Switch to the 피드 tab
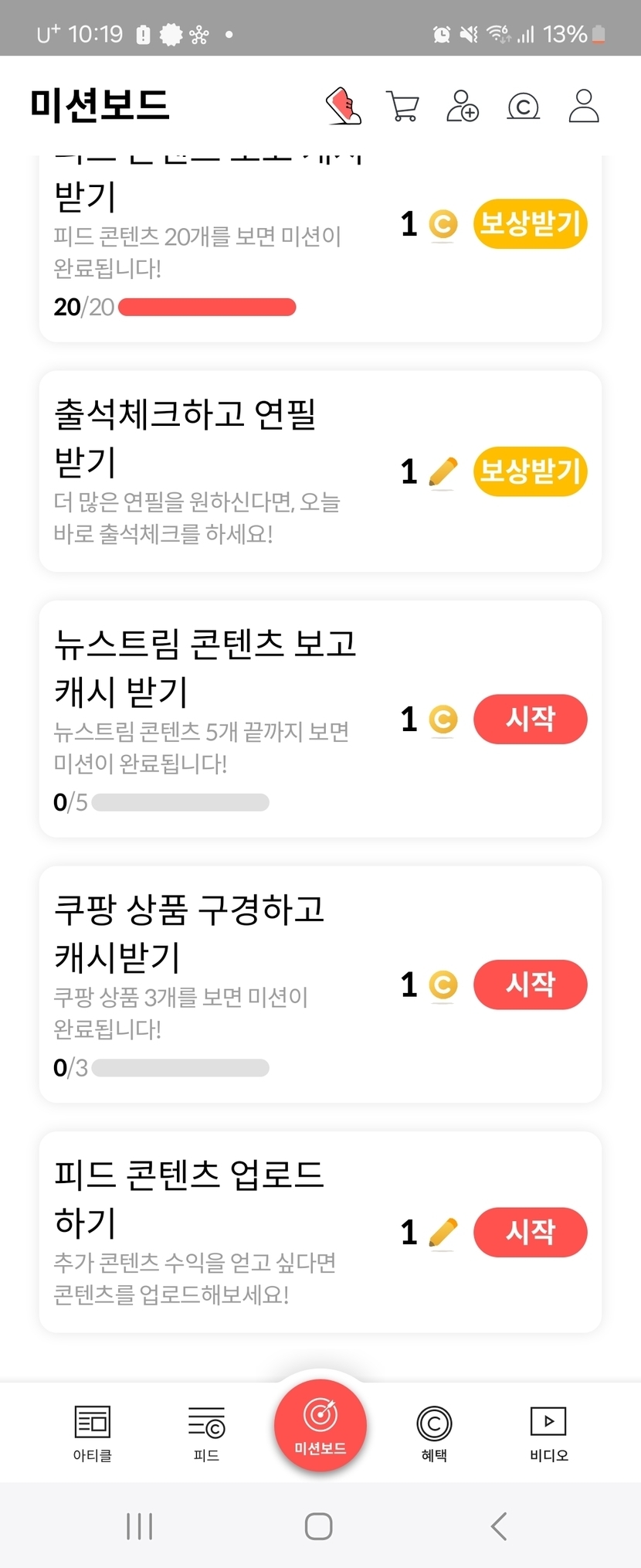The height and width of the screenshot is (1568, 641). tap(206, 1433)
